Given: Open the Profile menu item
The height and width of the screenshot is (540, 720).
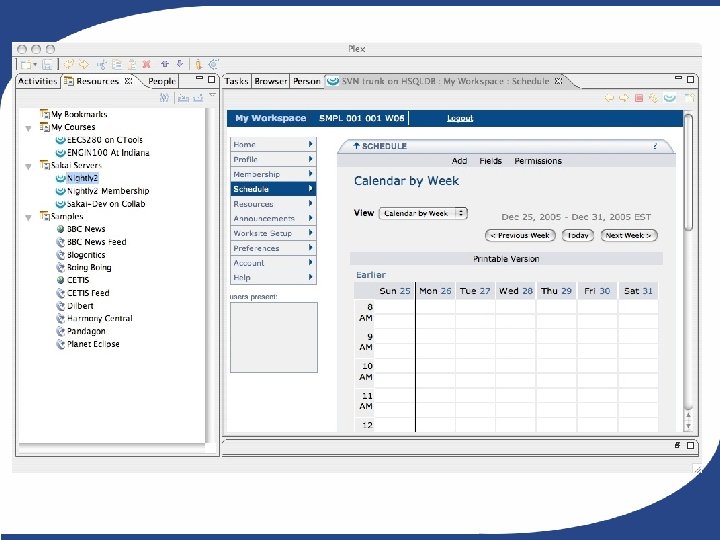Looking at the screenshot, I should tap(273, 159).
